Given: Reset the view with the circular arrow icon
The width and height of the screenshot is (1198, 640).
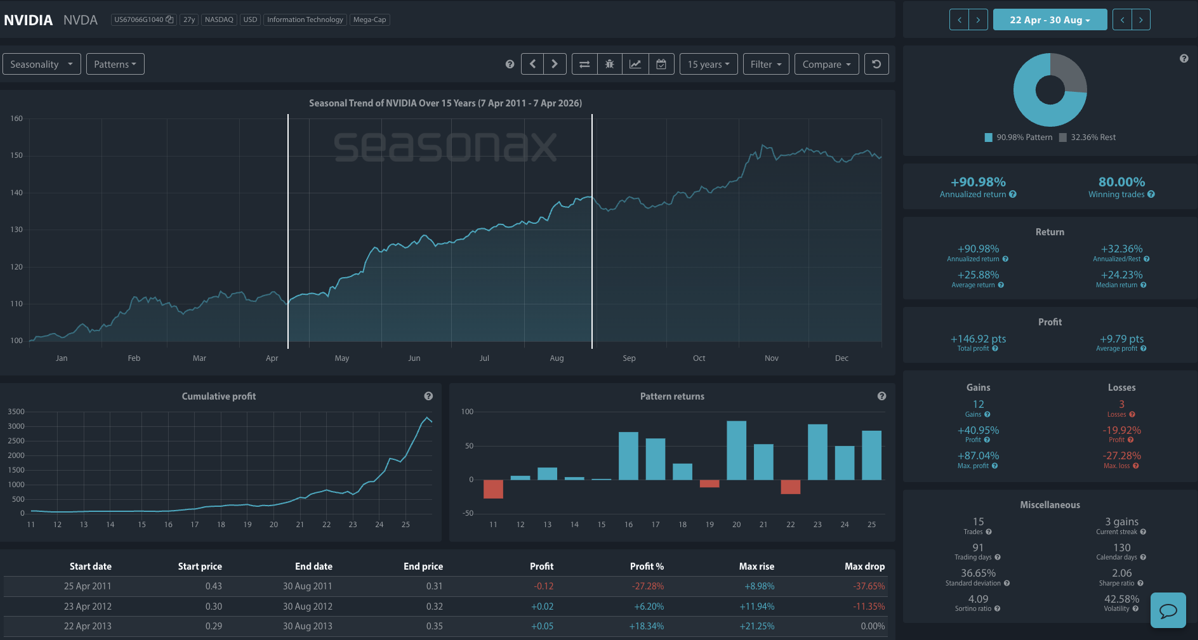Looking at the screenshot, I should click(877, 63).
